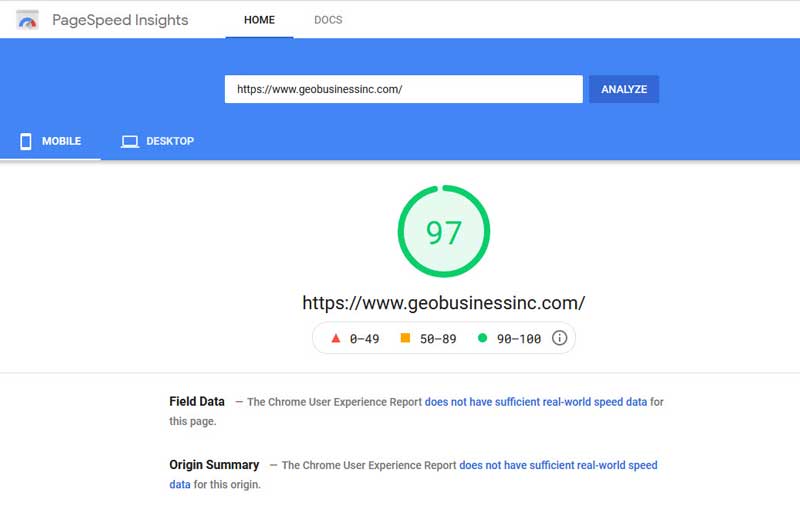Screen dimensions: 800x515
Task: Open the score legend info icon
Action: 560,338
